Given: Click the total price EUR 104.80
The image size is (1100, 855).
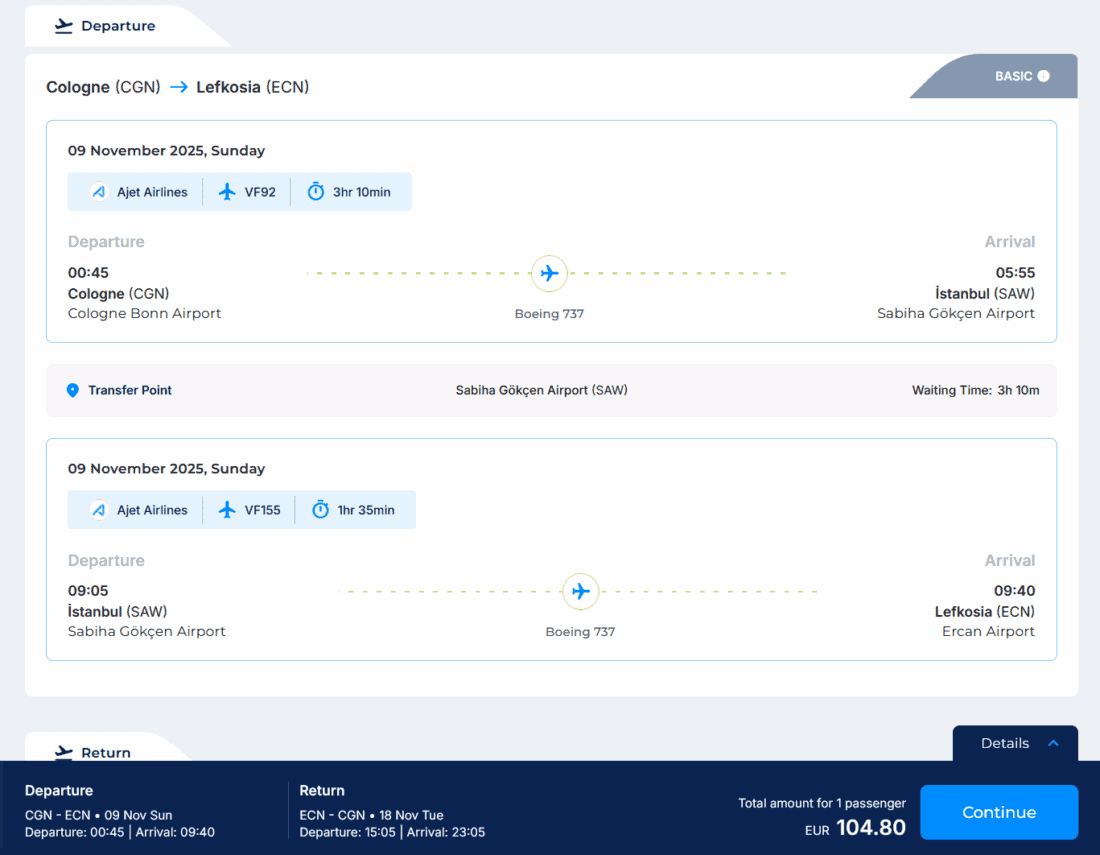Looking at the screenshot, I should click(x=855, y=828).
